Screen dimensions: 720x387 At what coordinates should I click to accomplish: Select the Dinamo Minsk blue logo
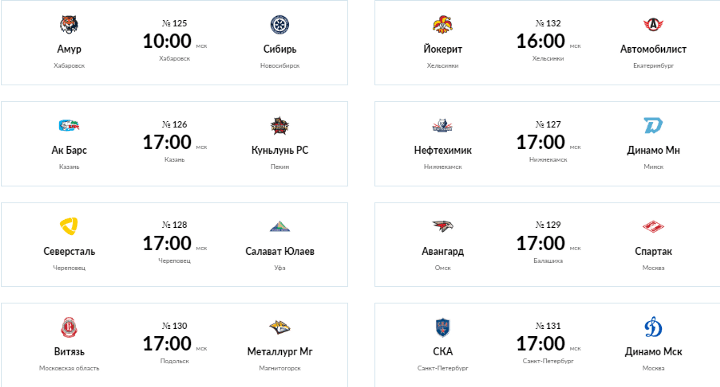point(653,125)
